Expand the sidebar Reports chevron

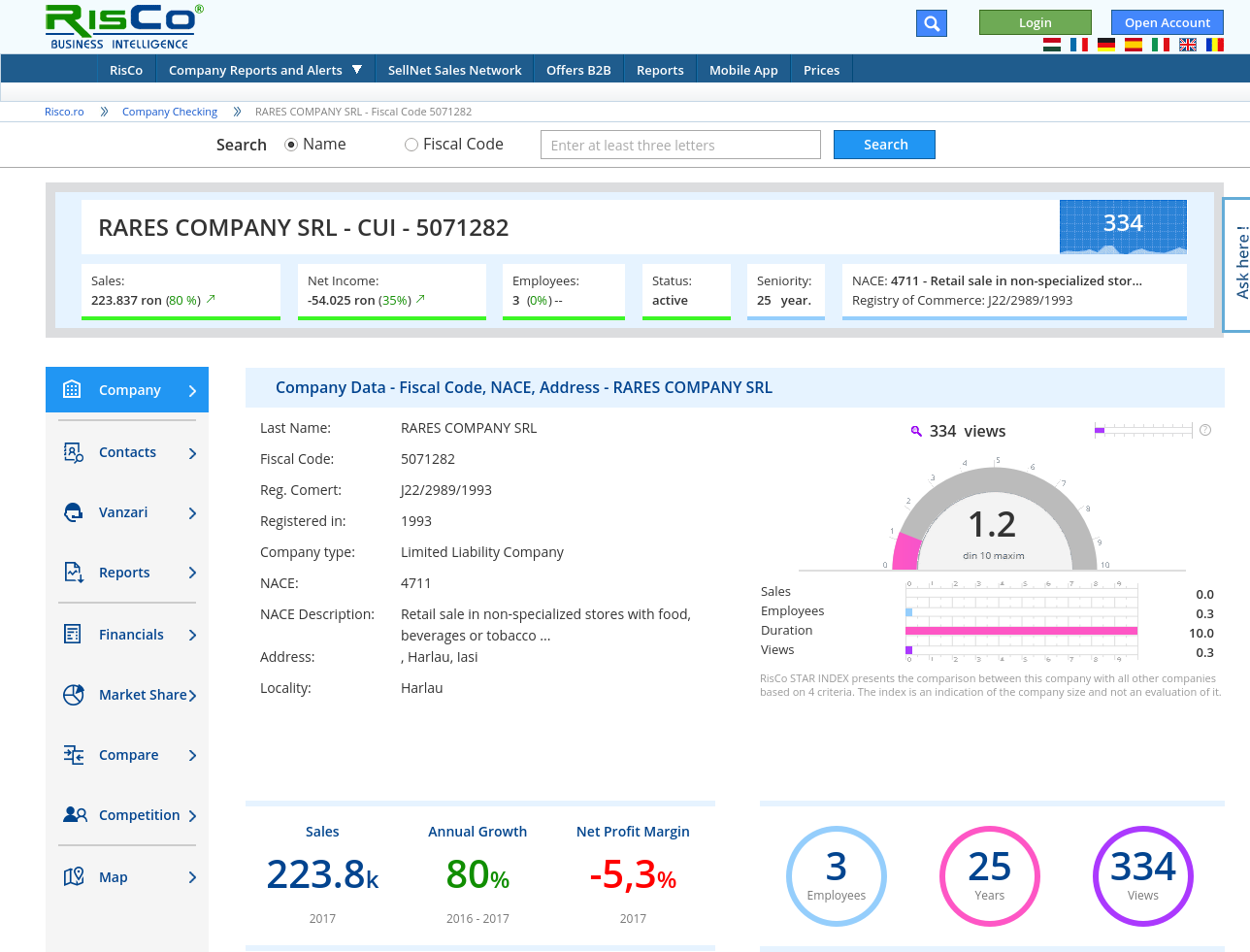pyautogui.click(x=192, y=574)
